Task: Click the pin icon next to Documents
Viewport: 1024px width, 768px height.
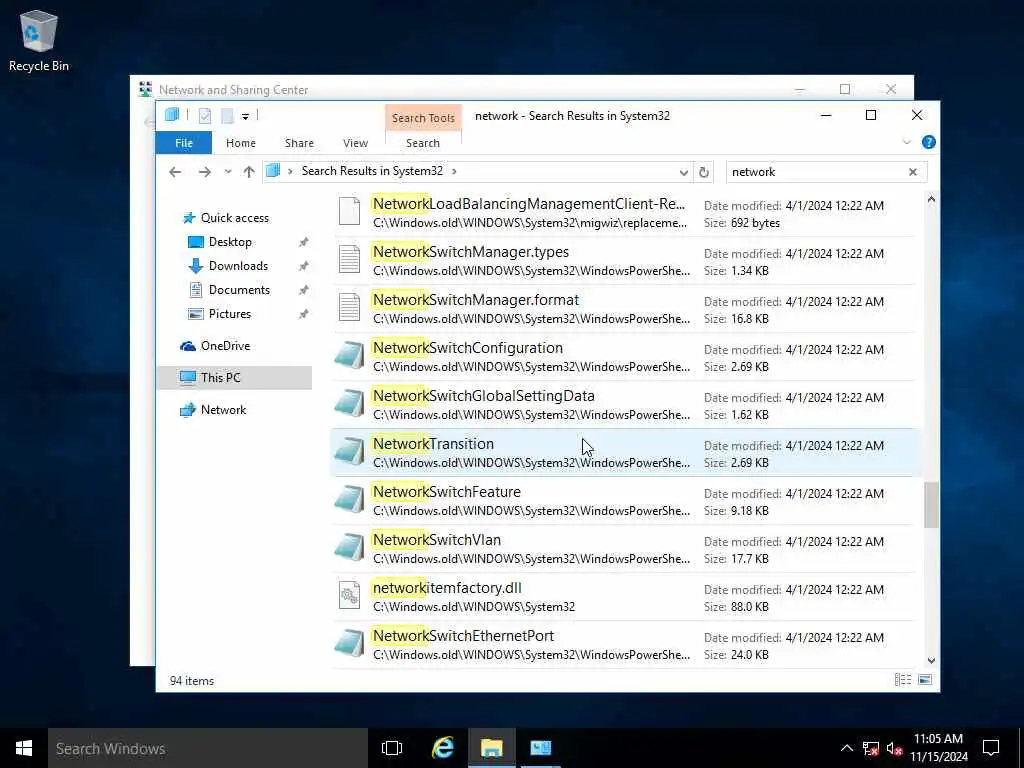Action: 303,291
